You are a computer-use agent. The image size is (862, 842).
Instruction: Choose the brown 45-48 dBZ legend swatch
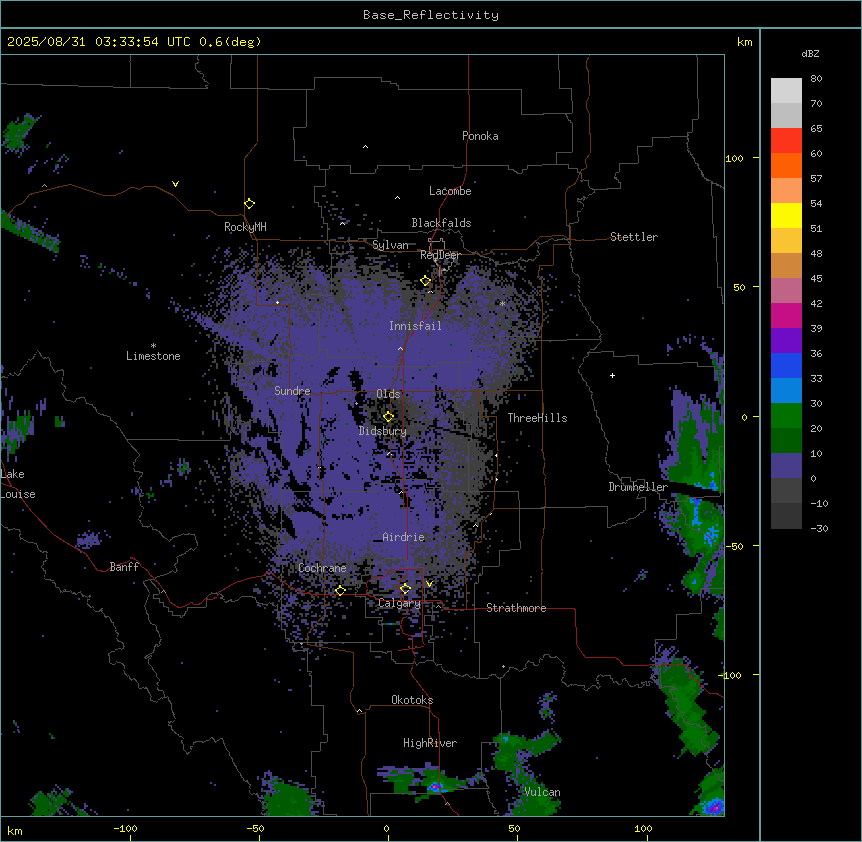click(786, 265)
